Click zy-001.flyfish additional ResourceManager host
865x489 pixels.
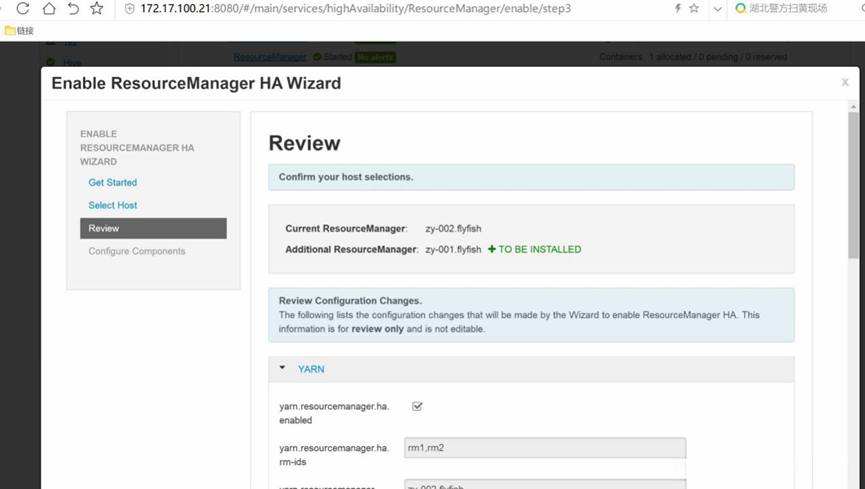[x=453, y=249]
